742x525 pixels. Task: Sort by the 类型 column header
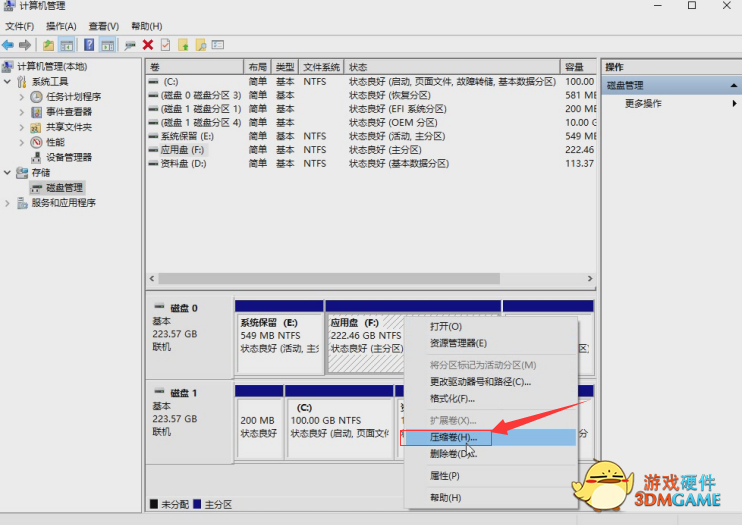coord(285,67)
